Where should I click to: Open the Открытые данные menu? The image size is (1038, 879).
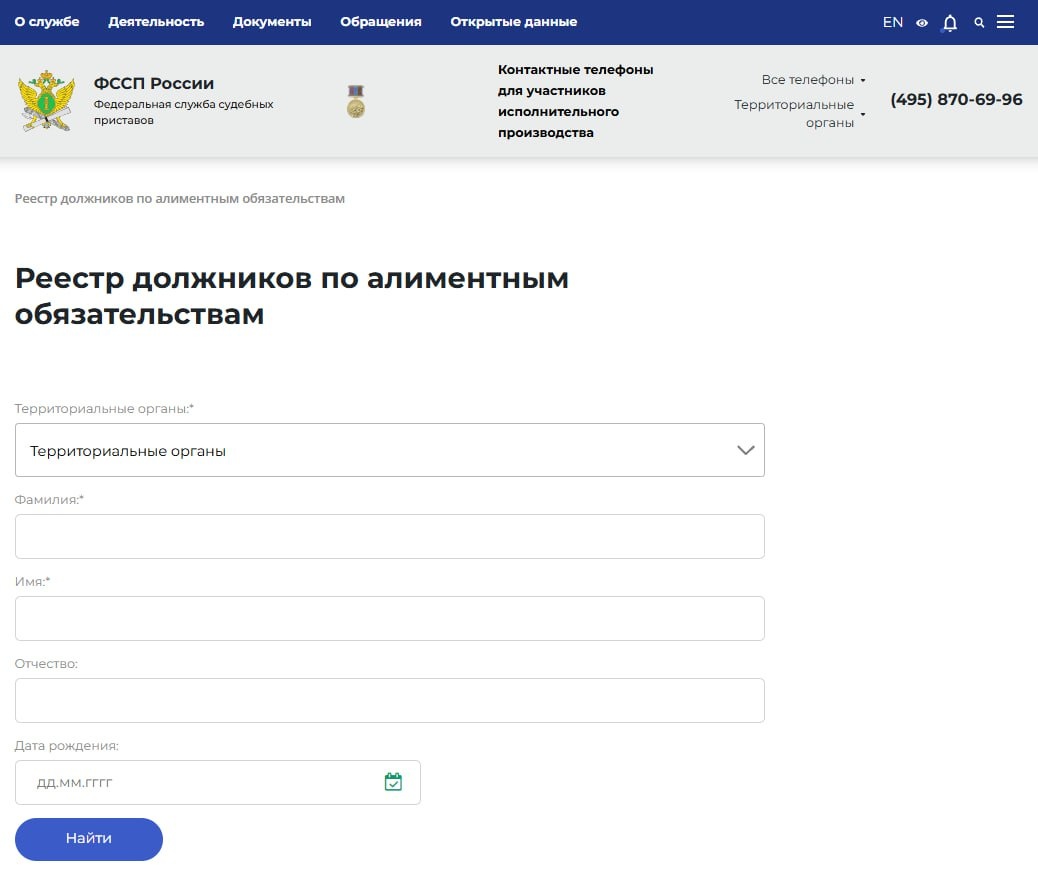[514, 22]
